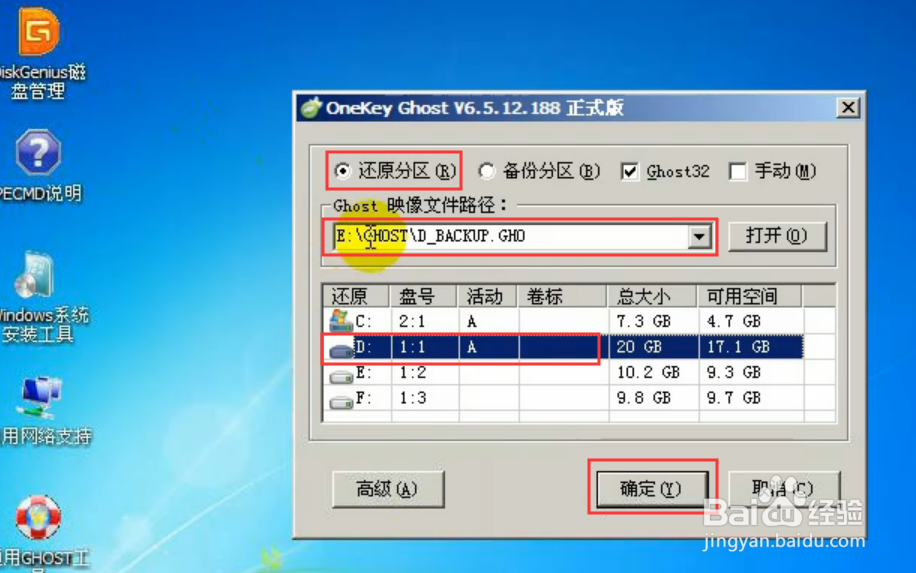Screen dimensions: 916x573
Task: Click the 卷标 column header
Action: pos(562,296)
